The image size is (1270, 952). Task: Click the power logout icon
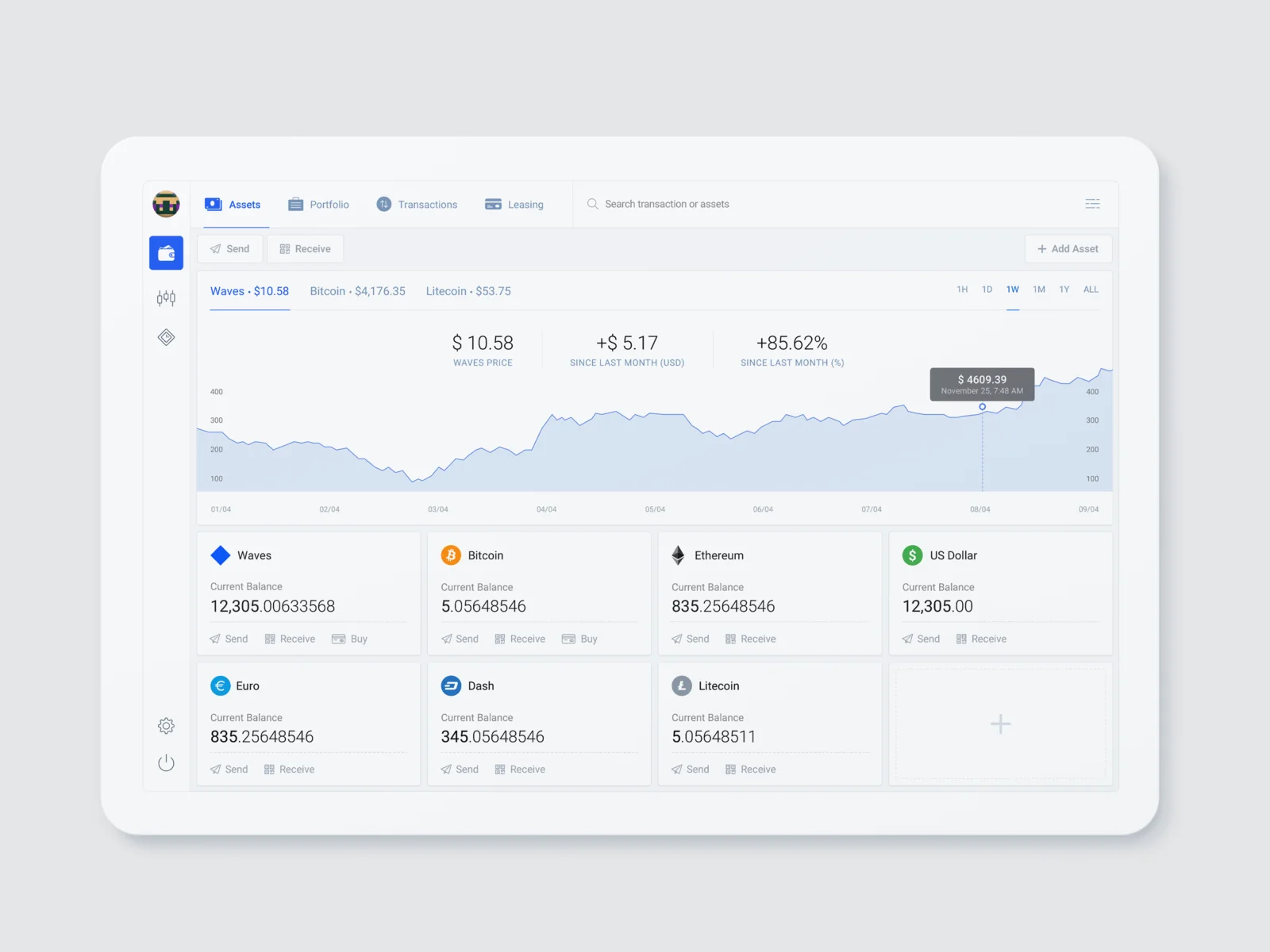(166, 763)
